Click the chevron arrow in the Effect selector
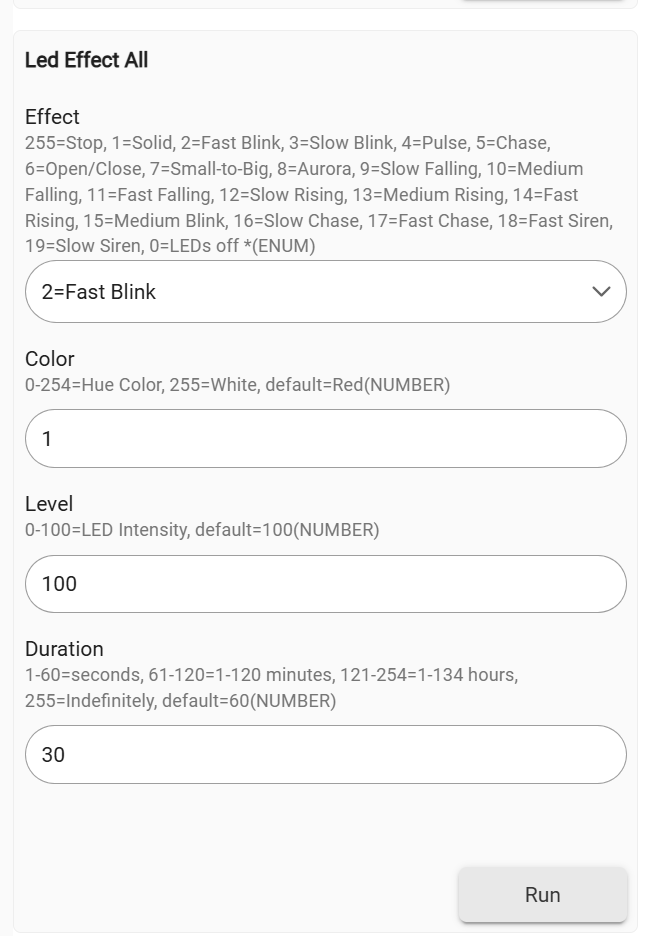645x936 pixels. [601, 292]
